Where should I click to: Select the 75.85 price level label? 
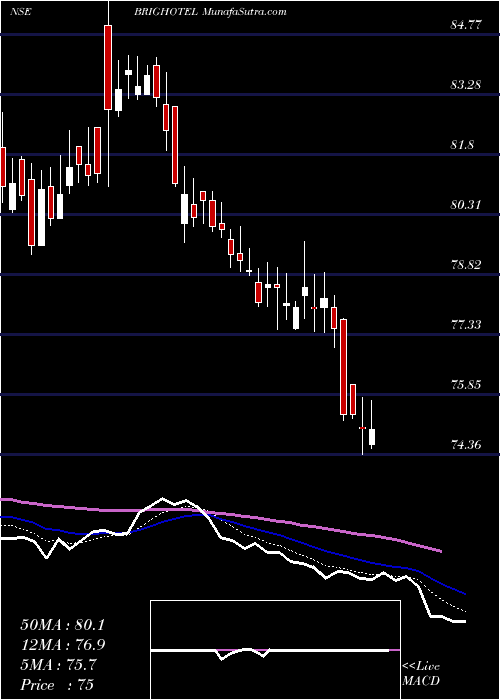pos(466,385)
